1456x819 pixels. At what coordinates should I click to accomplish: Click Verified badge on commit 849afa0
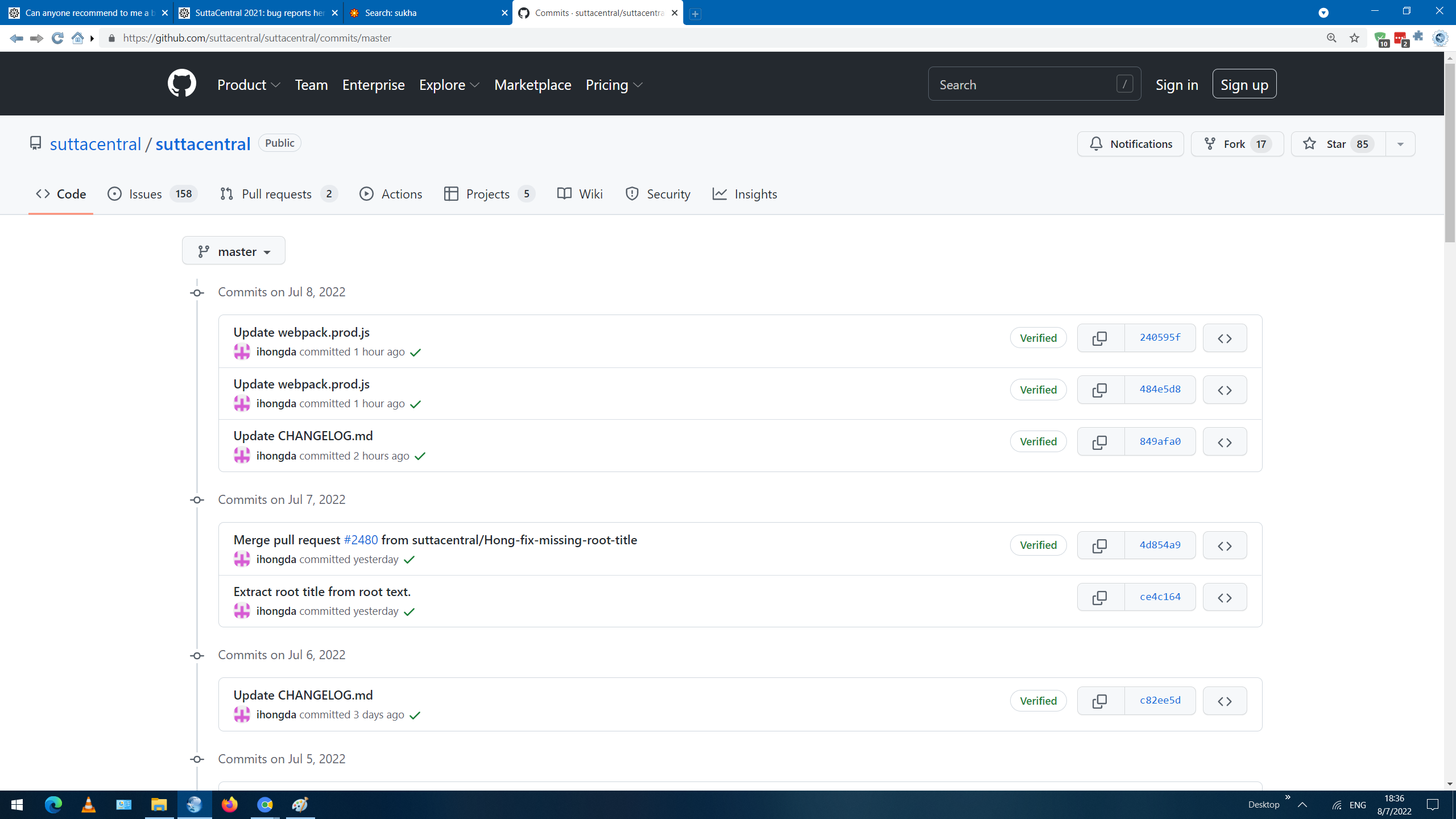tap(1038, 441)
